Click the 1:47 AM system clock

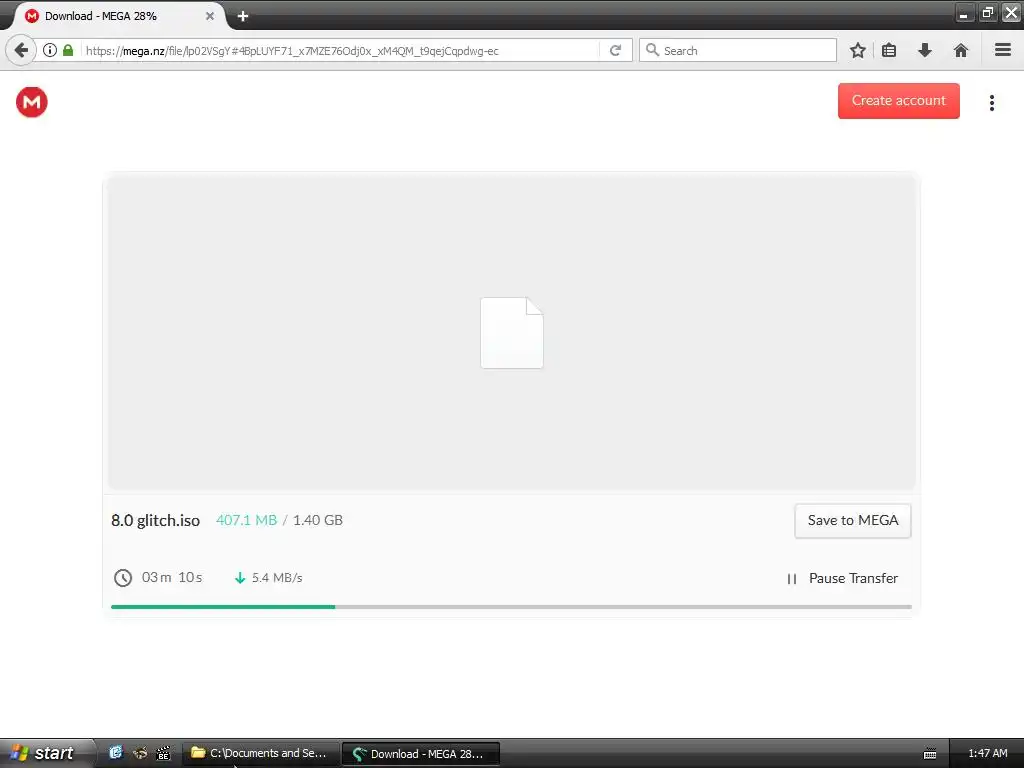coord(987,754)
